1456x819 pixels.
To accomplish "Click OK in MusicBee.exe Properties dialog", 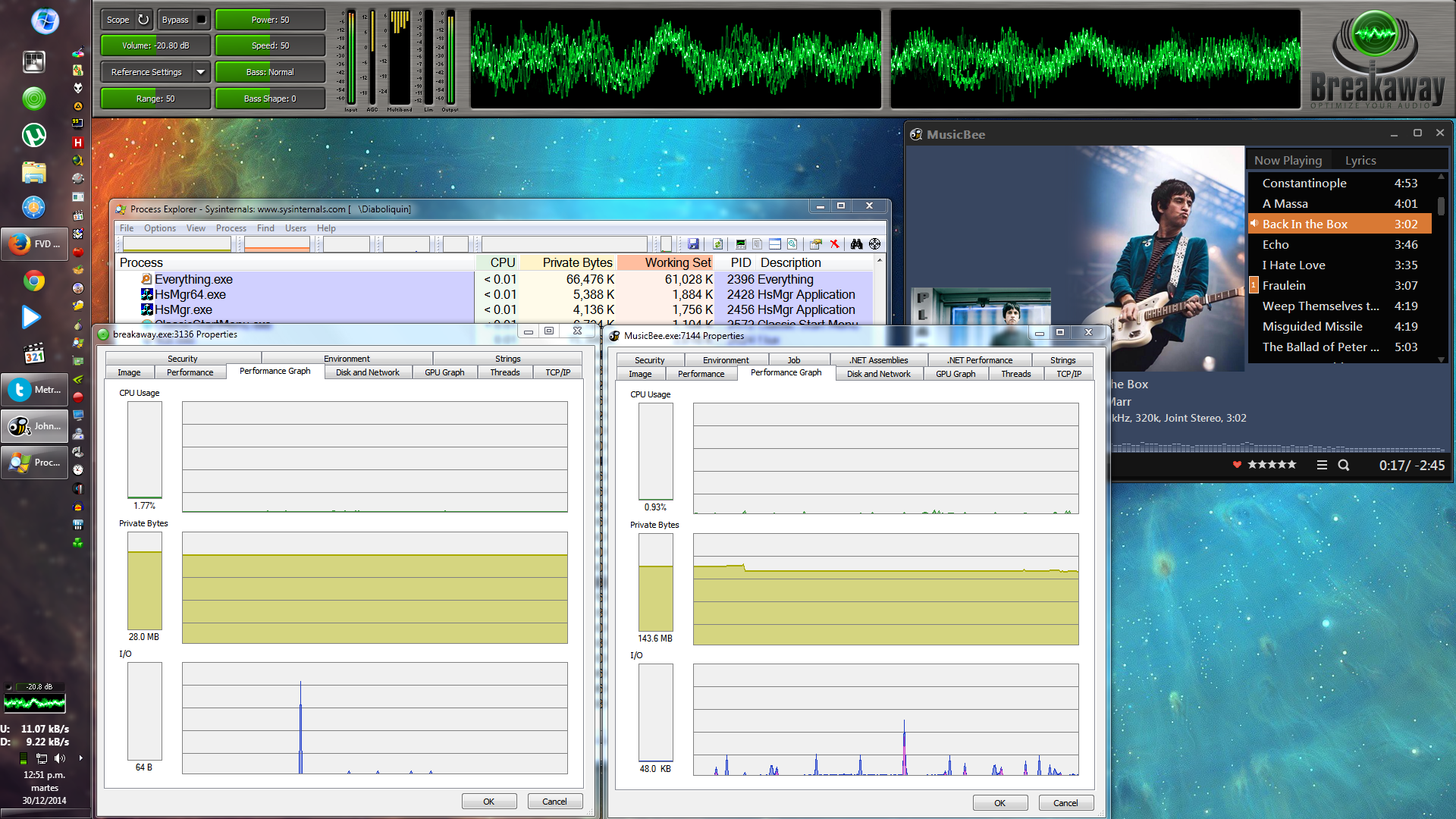I will click(999, 803).
